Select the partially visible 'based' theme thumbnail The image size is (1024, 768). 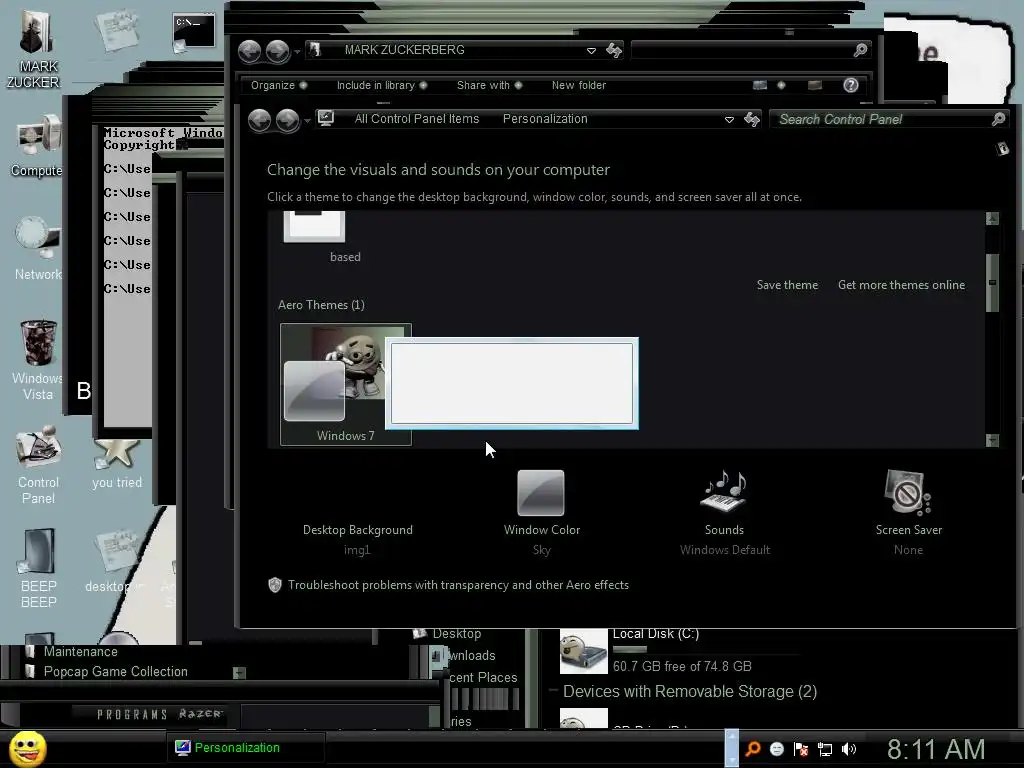314,226
